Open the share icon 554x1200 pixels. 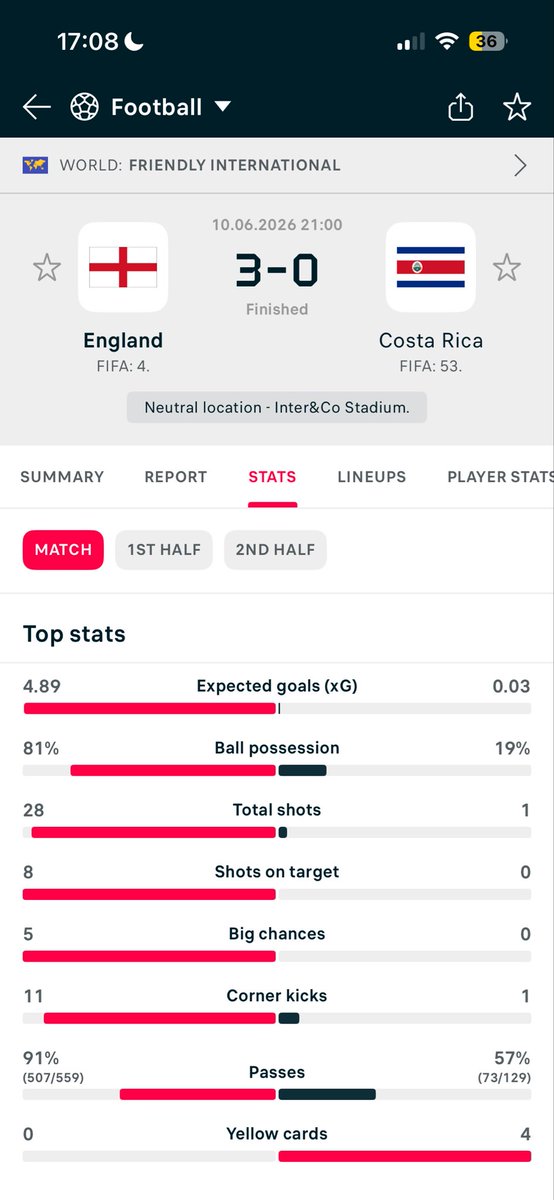460,107
